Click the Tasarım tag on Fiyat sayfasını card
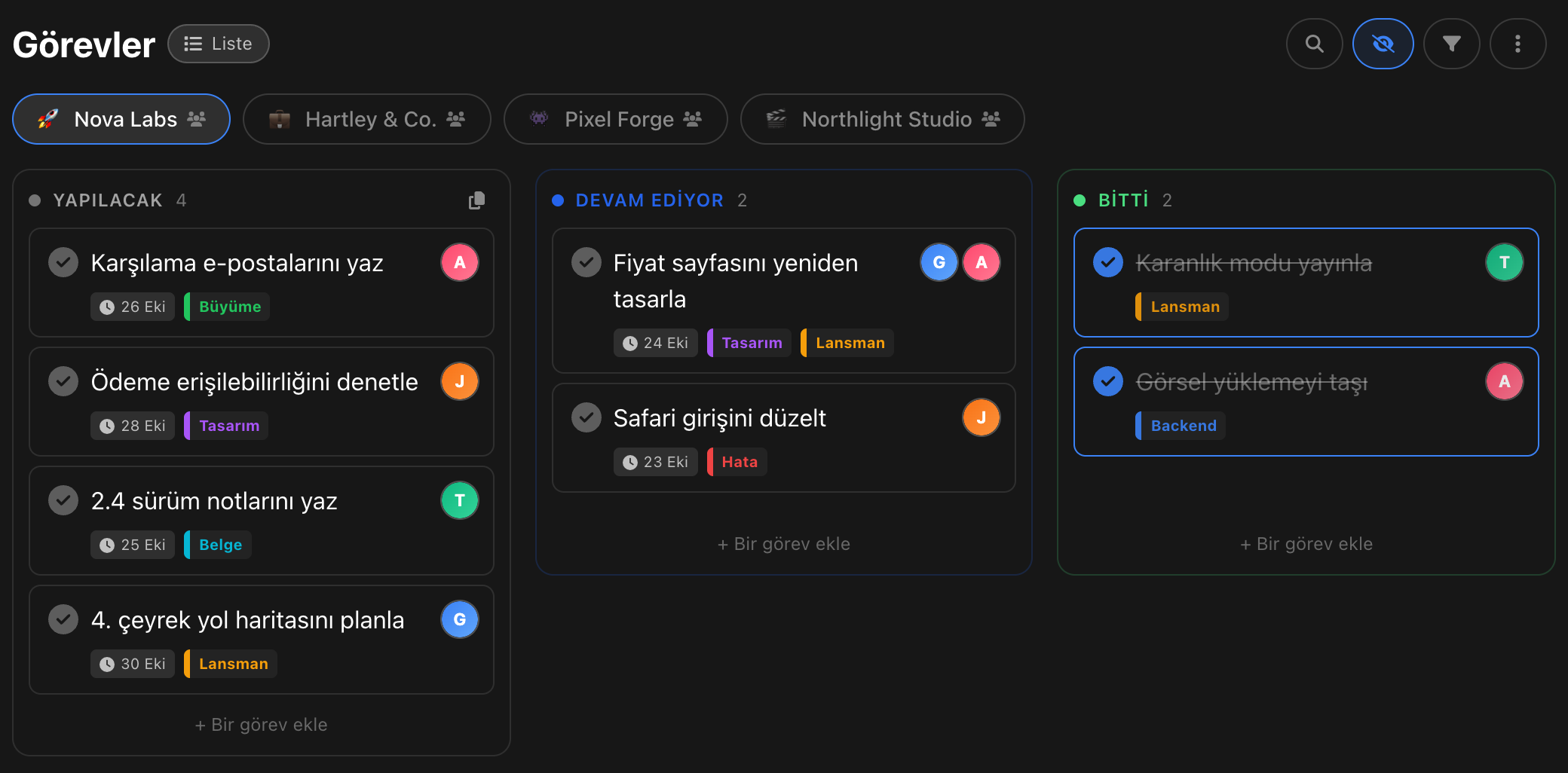This screenshot has width=1568, height=773. 749,343
